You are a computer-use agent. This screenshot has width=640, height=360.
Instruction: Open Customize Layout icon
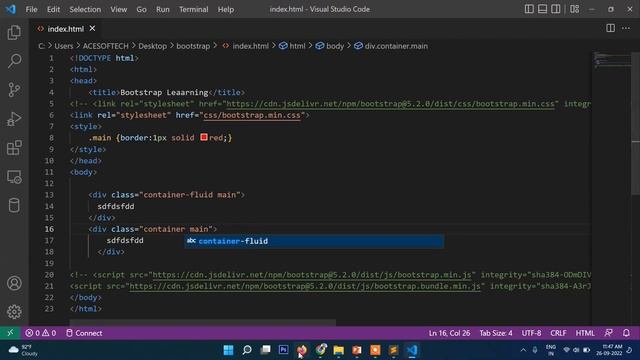(x=575, y=9)
